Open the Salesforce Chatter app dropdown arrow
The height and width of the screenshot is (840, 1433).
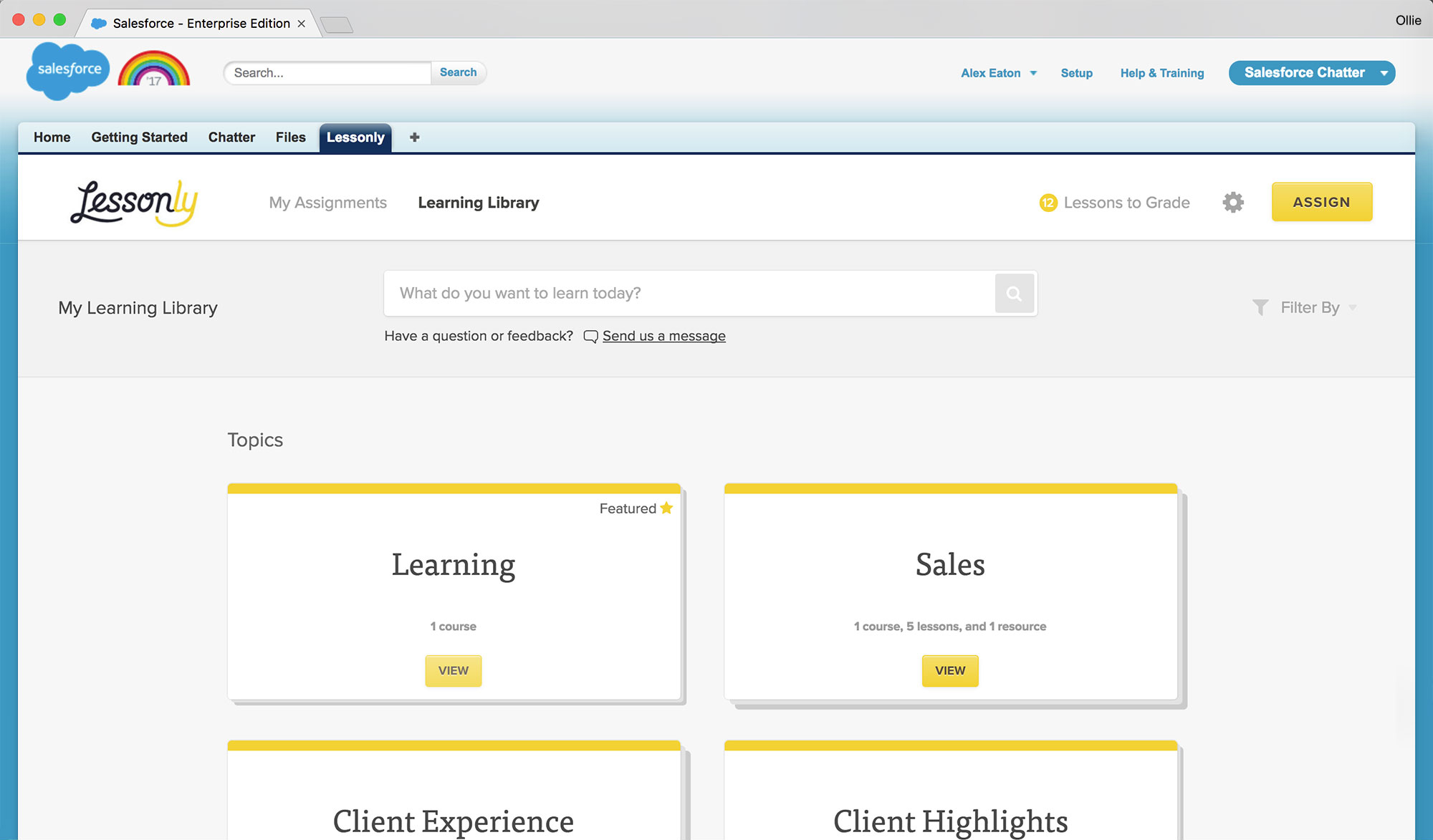tap(1384, 73)
